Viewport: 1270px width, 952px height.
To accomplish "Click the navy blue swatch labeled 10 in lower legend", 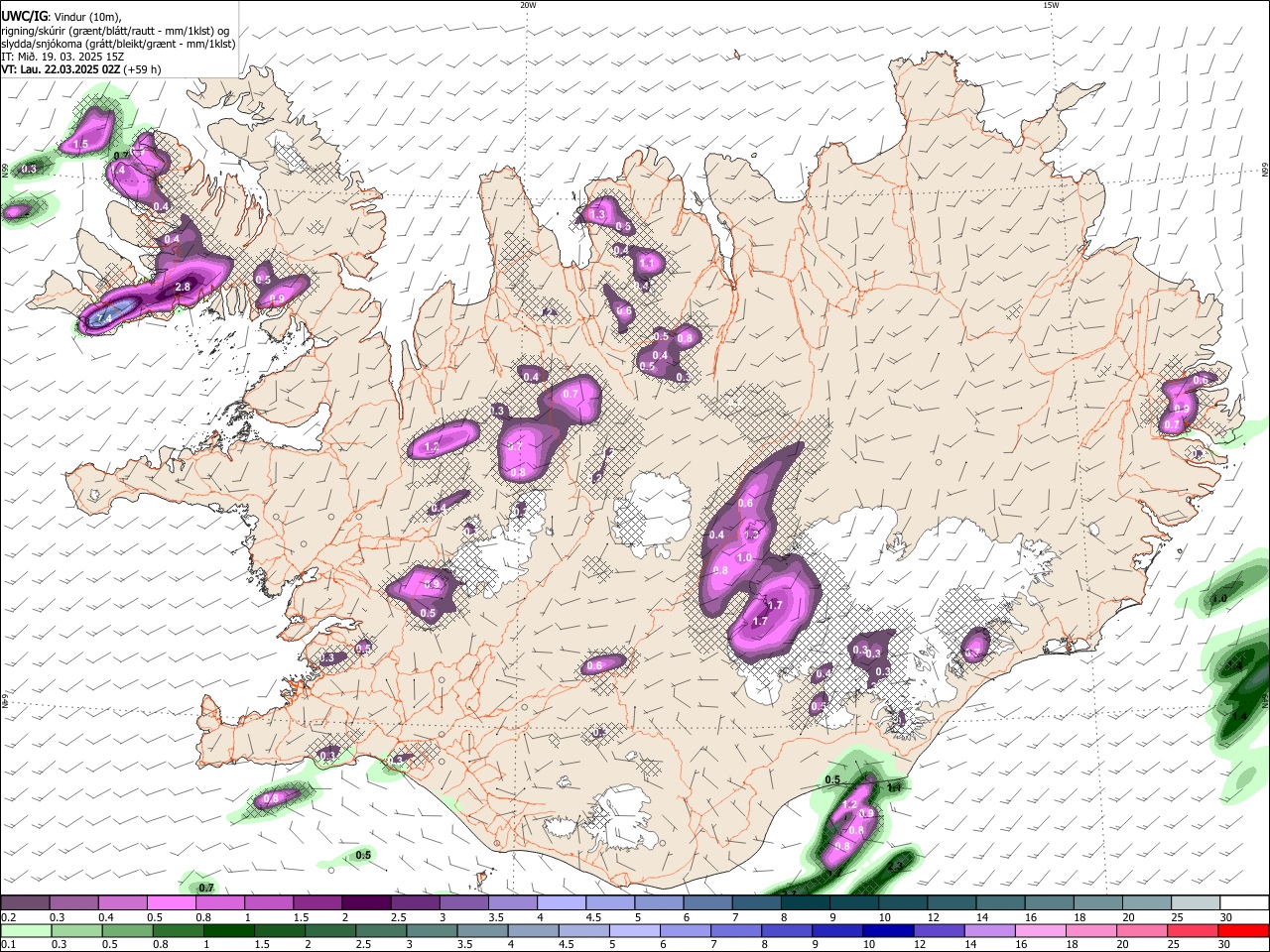I will pyautogui.click(x=888, y=930).
